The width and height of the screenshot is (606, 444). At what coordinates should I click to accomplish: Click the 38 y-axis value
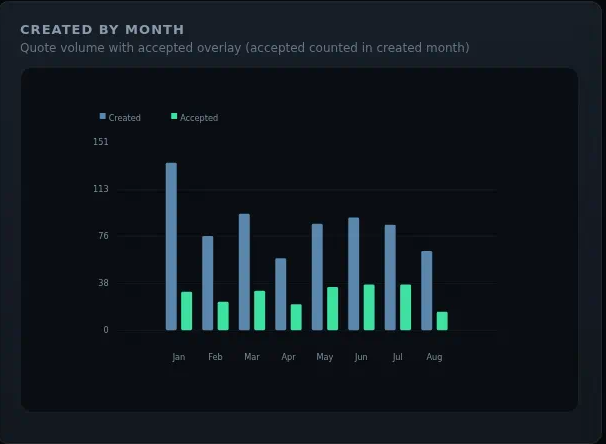point(103,283)
